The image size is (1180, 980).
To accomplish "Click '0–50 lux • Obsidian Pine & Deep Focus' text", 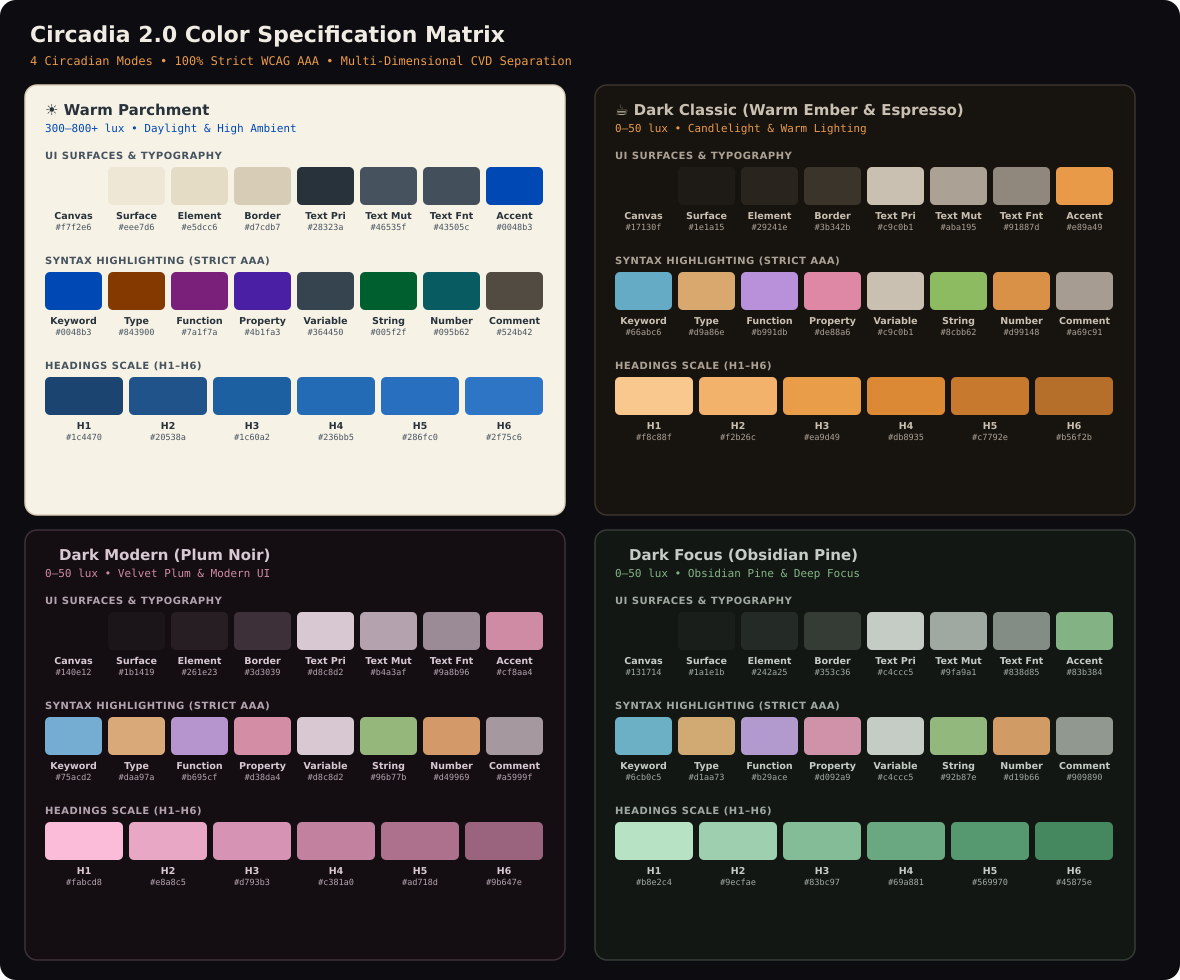I will click(x=738, y=574).
